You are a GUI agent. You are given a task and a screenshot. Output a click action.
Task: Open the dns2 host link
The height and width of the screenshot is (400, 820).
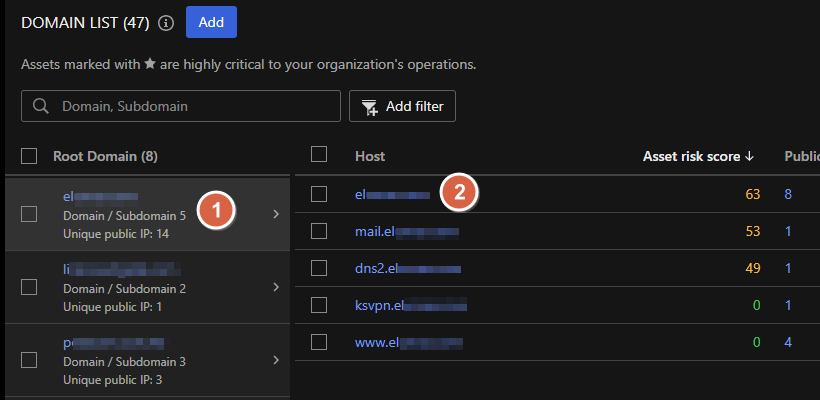point(407,268)
